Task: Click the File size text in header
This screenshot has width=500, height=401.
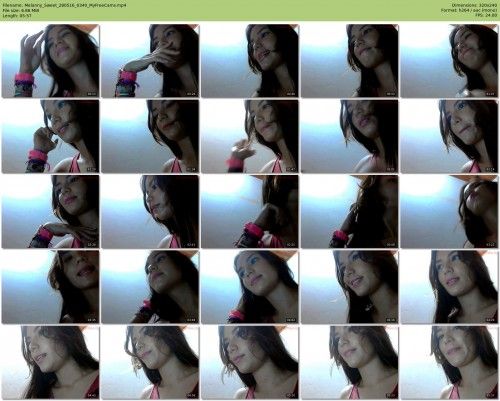Action: tap(21, 10)
